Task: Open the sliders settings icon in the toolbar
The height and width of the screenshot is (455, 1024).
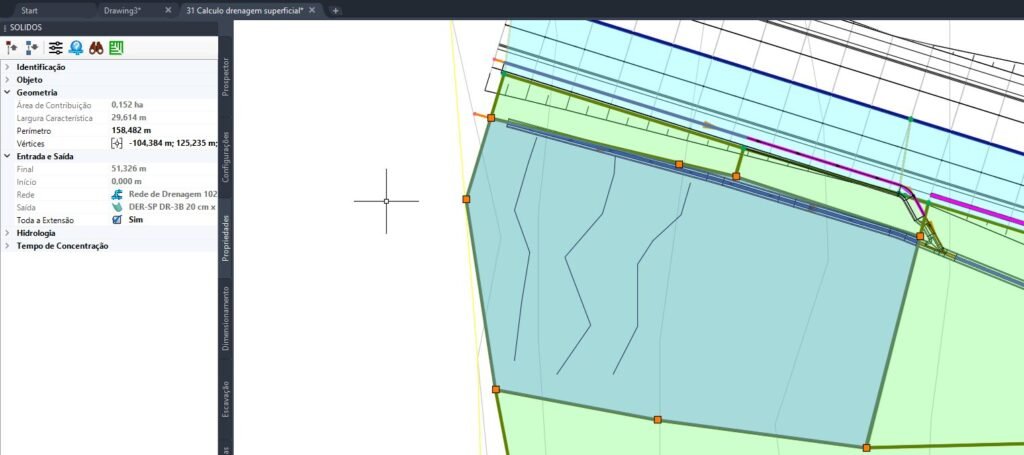Action: point(55,47)
